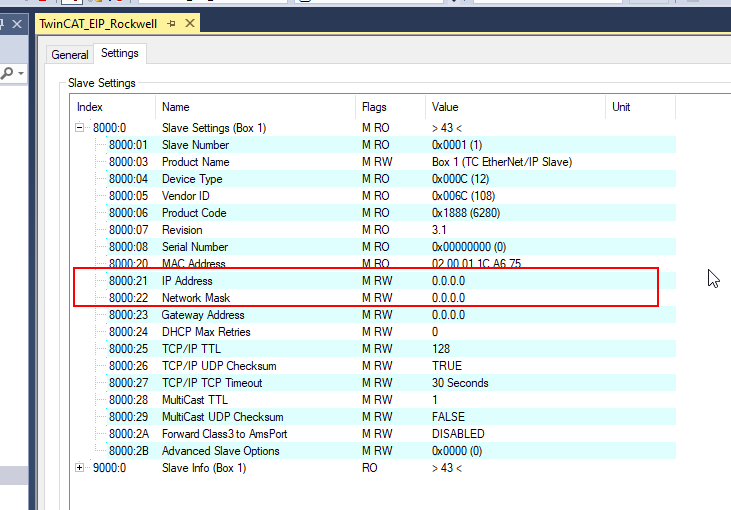Image resolution: width=731 pixels, height=510 pixels.
Task: Select the 8000:21 IP Address row
Action: (373, 281)
